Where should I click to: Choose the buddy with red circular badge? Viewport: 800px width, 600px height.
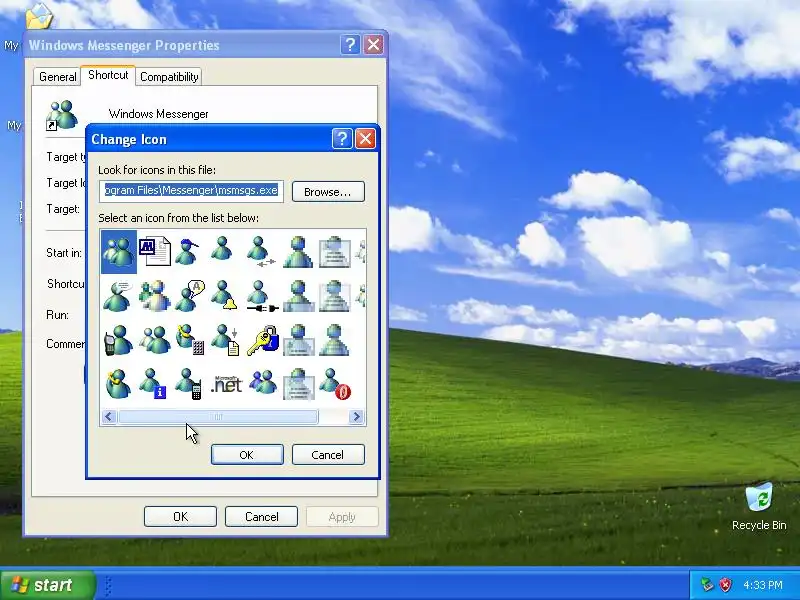pos(335,384)
